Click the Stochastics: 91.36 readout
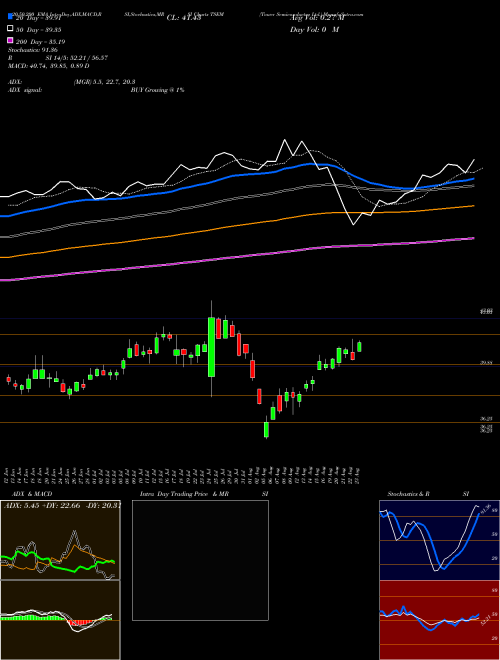 point(33,50)
